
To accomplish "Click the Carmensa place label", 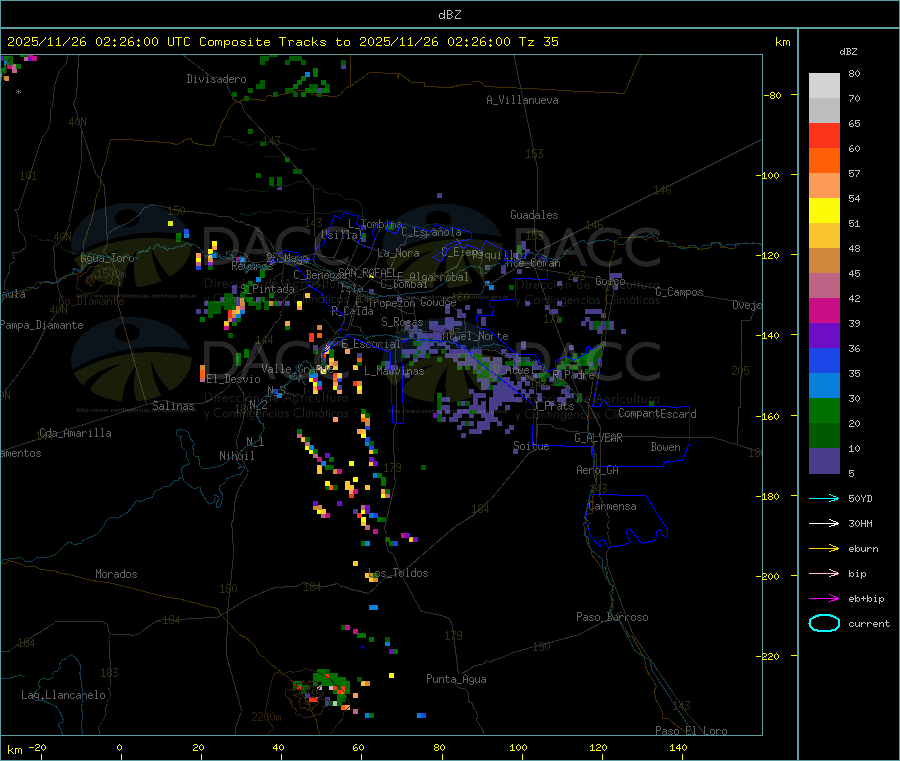I will click(612, 506).
